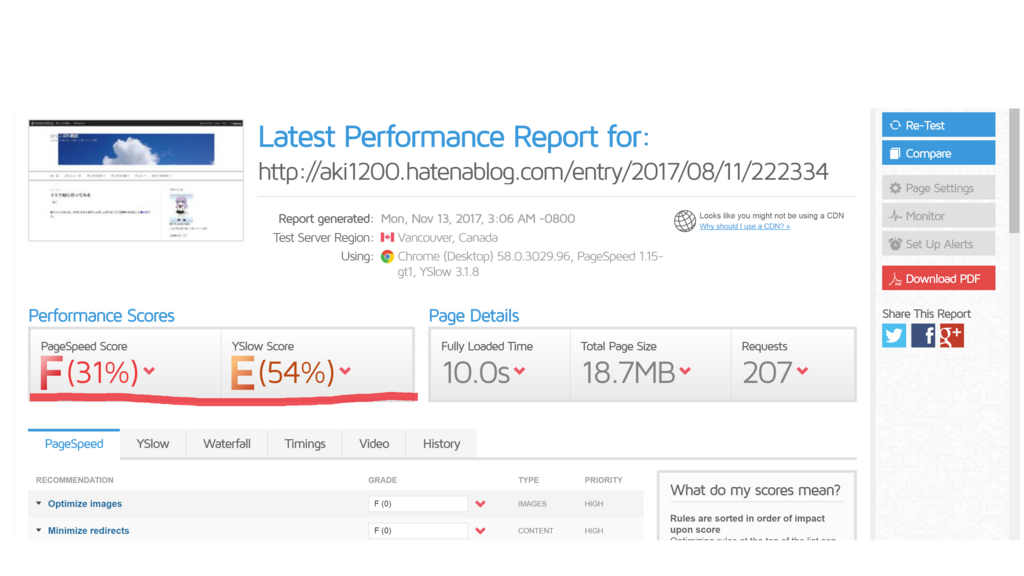Switch to the PageSpeed tab
Image resolution: width=1024 pixels, height=576 pixels.
[74, 444]
